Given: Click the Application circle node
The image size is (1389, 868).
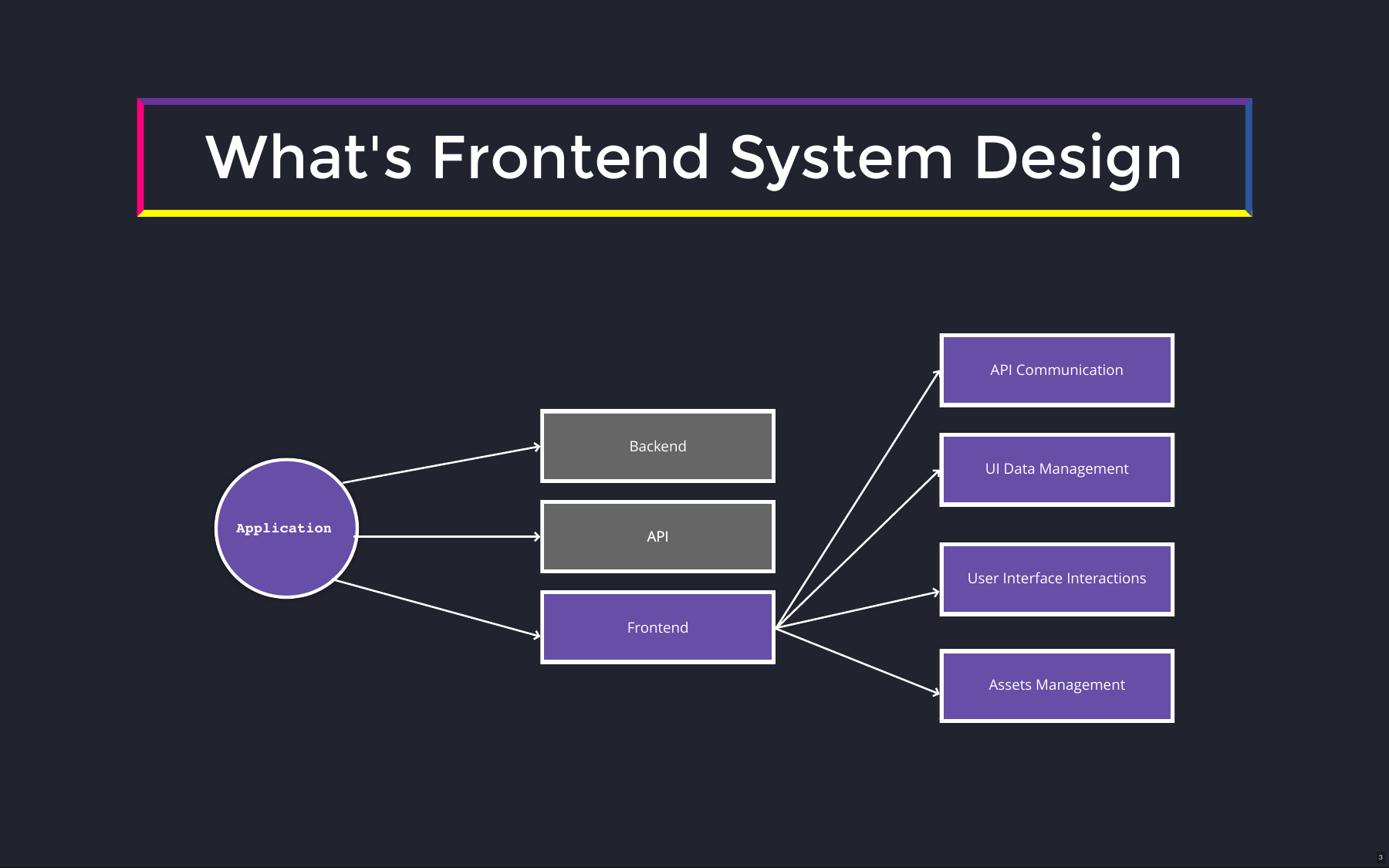Looking at the screenshot, I should point(286,529).
